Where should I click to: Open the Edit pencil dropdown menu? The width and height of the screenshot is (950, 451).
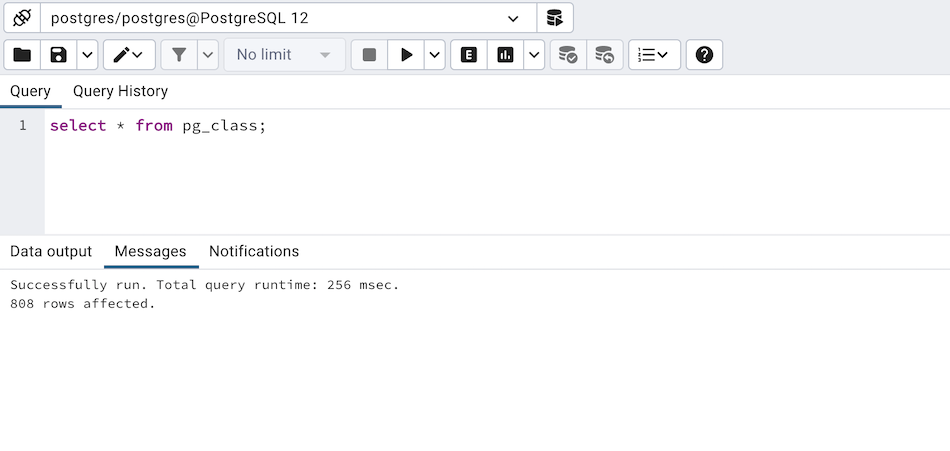tap(129, 55)
